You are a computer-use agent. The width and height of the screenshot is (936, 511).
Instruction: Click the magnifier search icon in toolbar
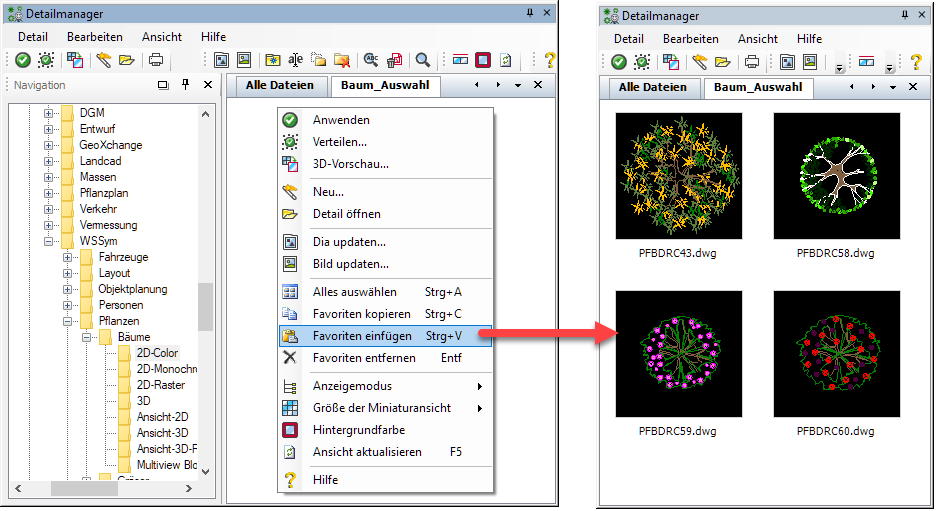point(423,60)
